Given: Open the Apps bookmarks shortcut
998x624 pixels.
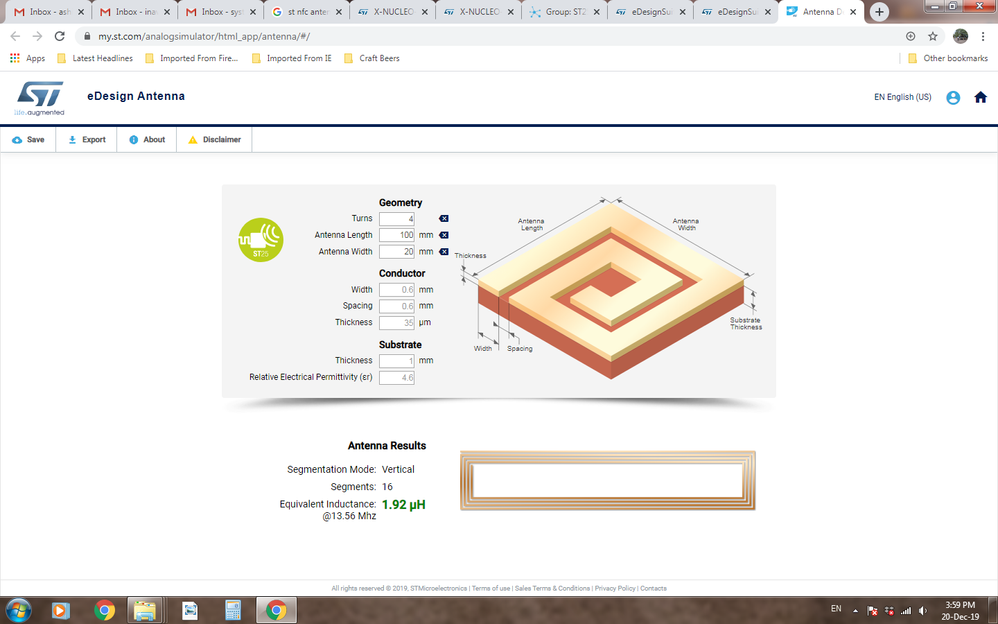Looking at the screenshot, I should (x=27, y=58).
